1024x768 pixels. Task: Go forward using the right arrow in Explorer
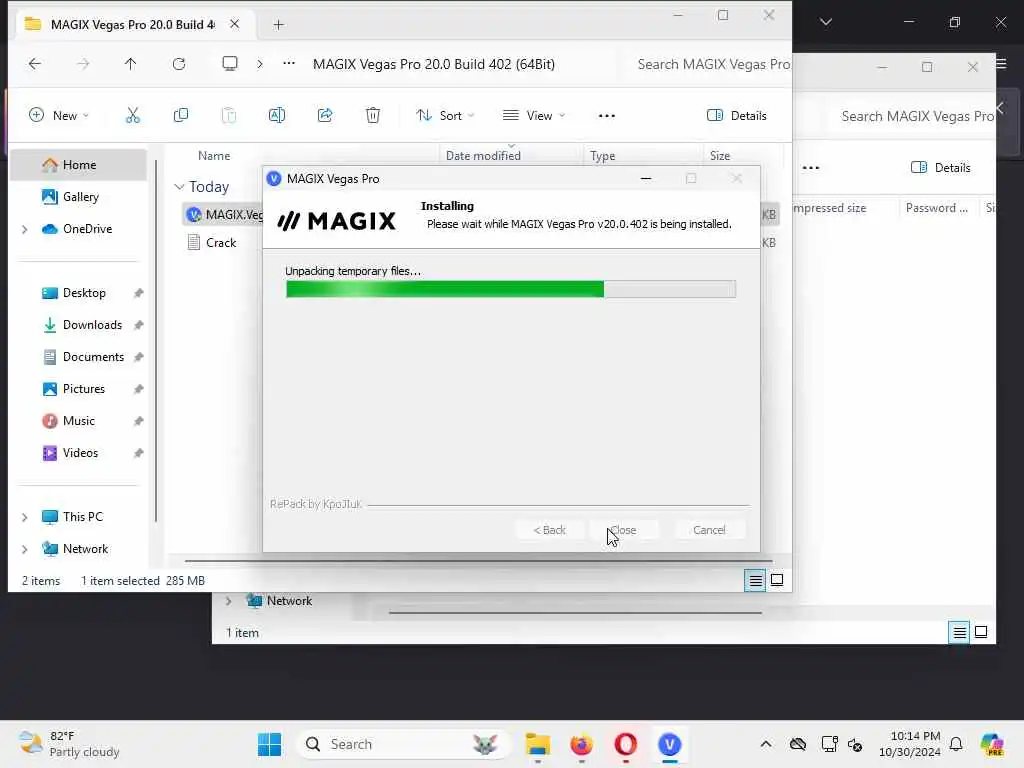(x=83, y=63)
